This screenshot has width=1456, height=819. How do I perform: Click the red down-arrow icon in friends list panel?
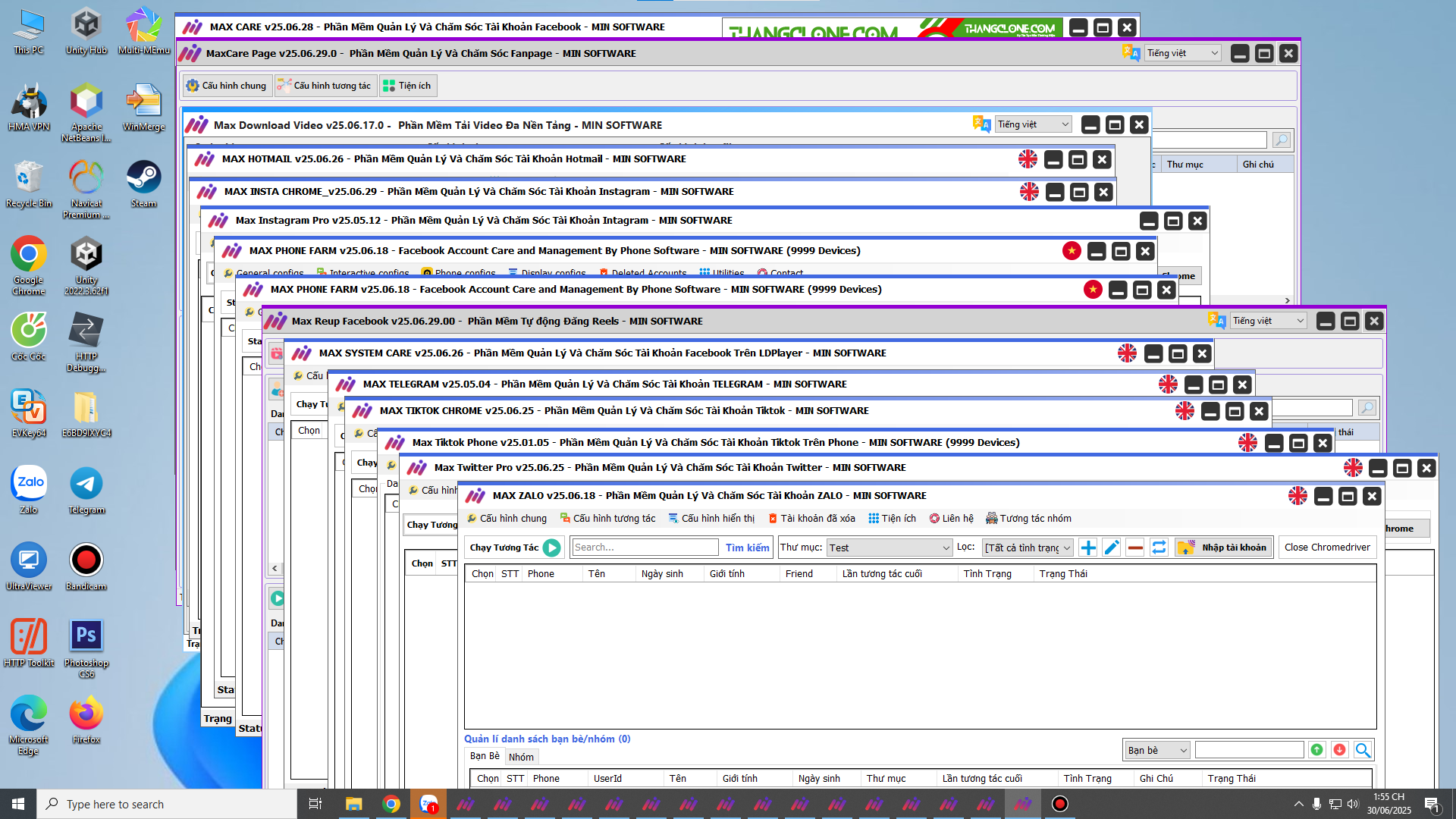[1340, 750]
